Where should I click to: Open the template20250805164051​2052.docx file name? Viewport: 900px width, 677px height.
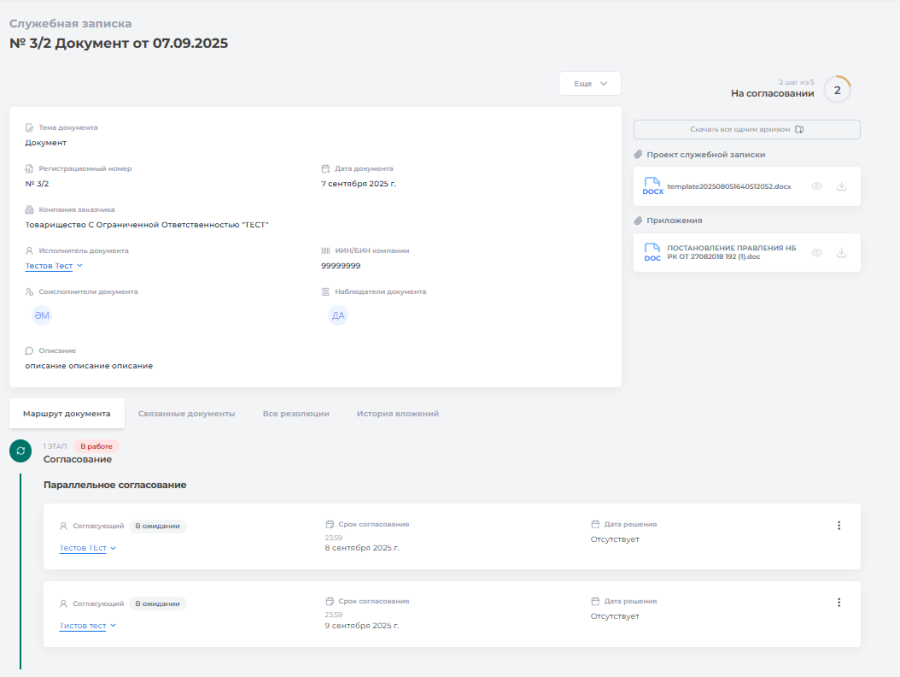coord(729,187)
